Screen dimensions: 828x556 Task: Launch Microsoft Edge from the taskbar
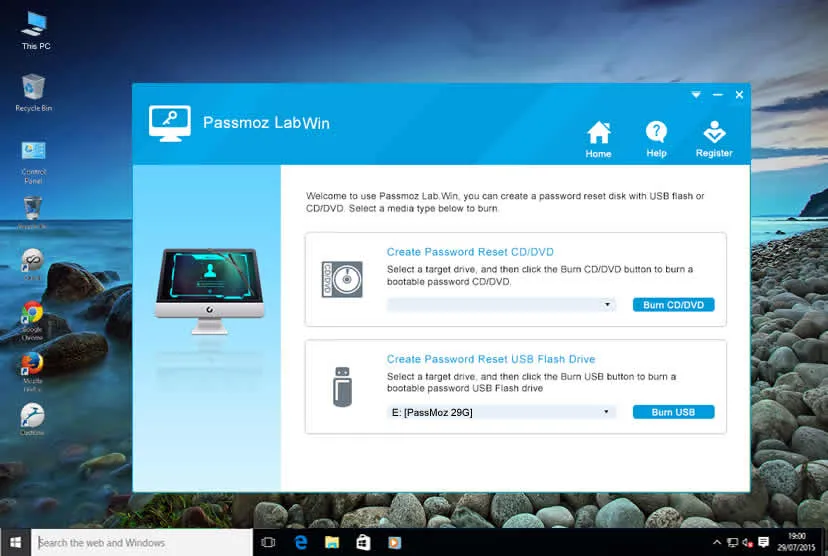pos(301,542)
